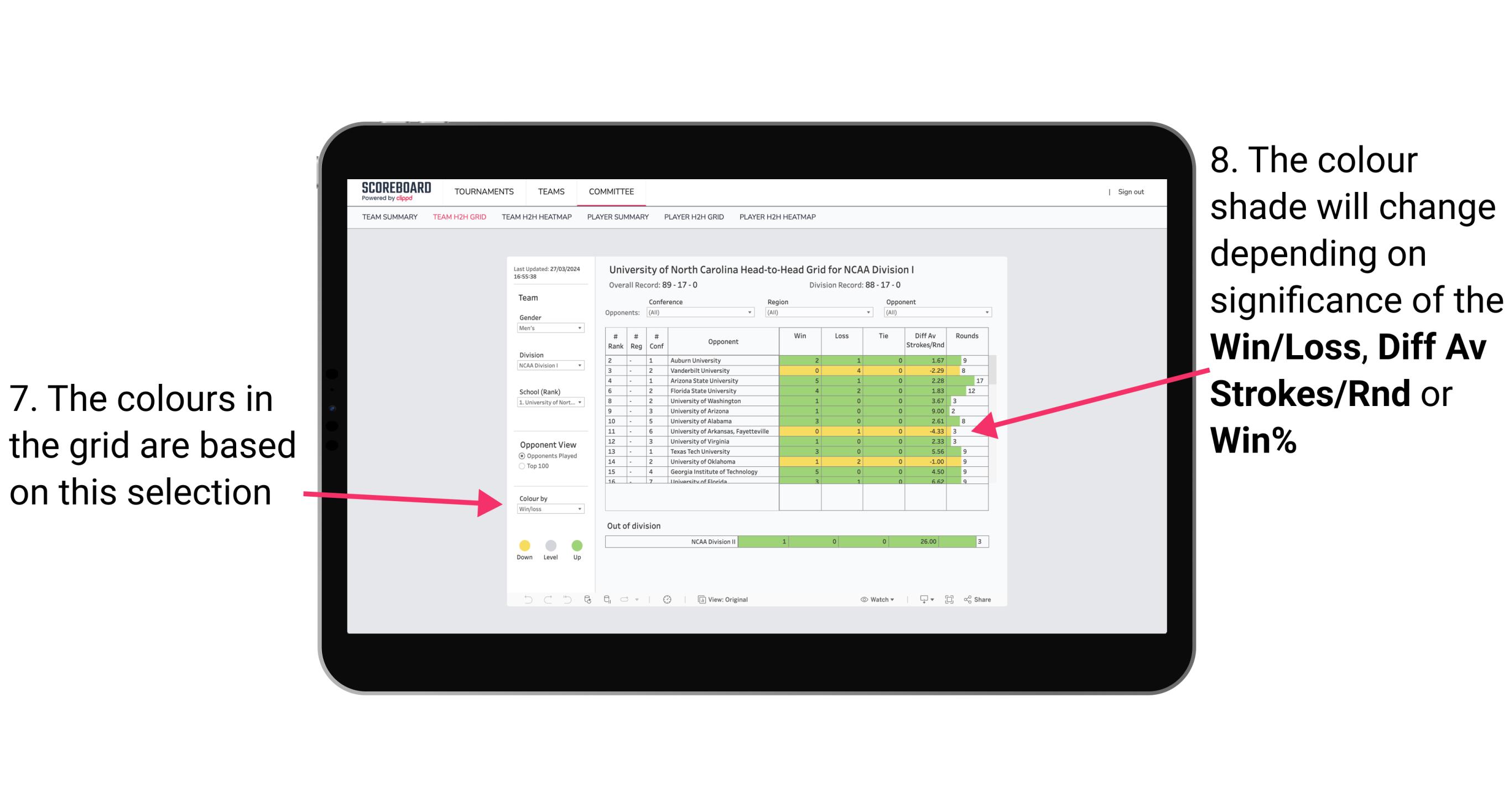Click the Down colour swatch legend

pyautogui.click(x=522, y=544)
